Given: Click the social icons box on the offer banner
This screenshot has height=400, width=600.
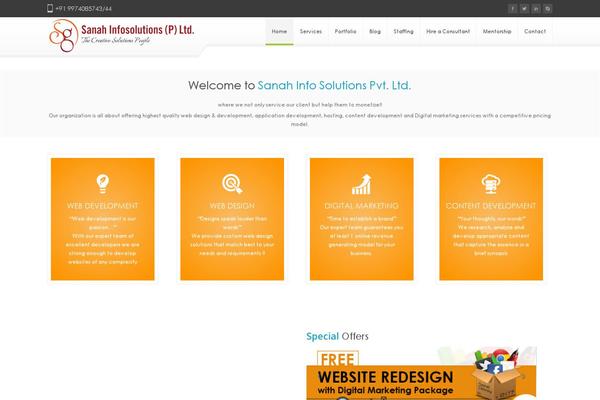Looking at the screenshot, I should tap(496, 373).
